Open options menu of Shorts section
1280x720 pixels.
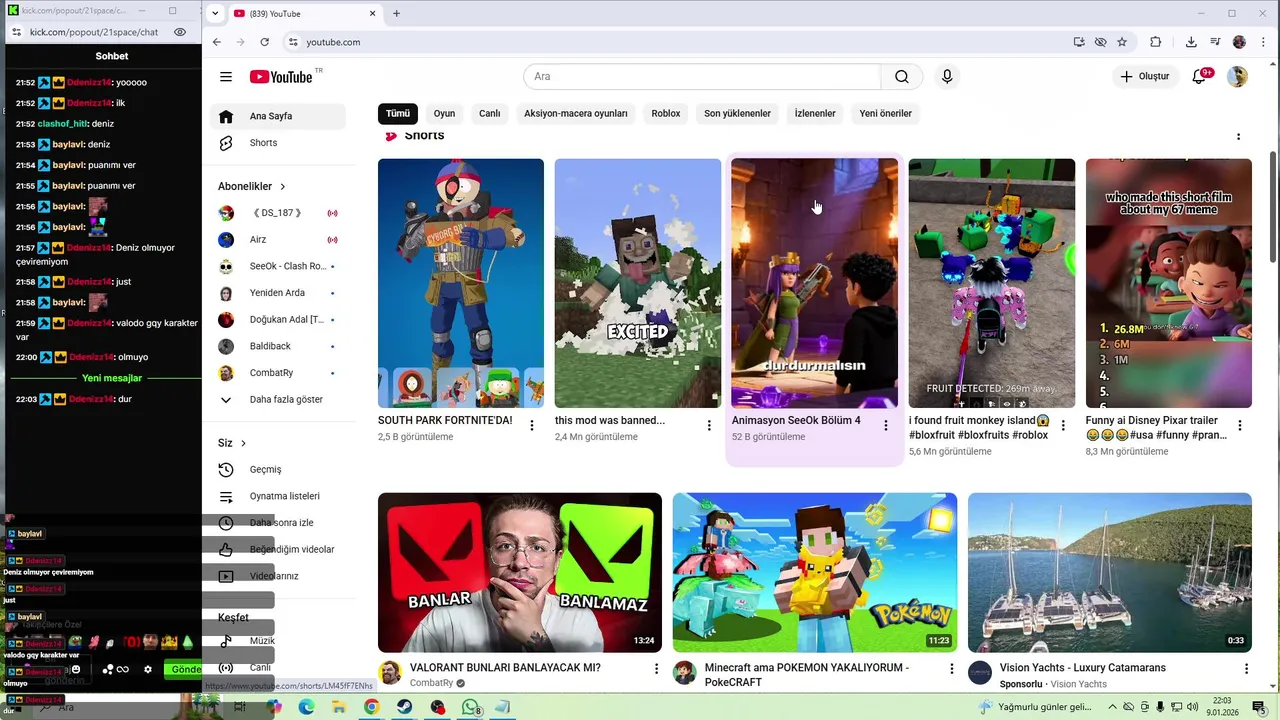[x=1238, y=136]
